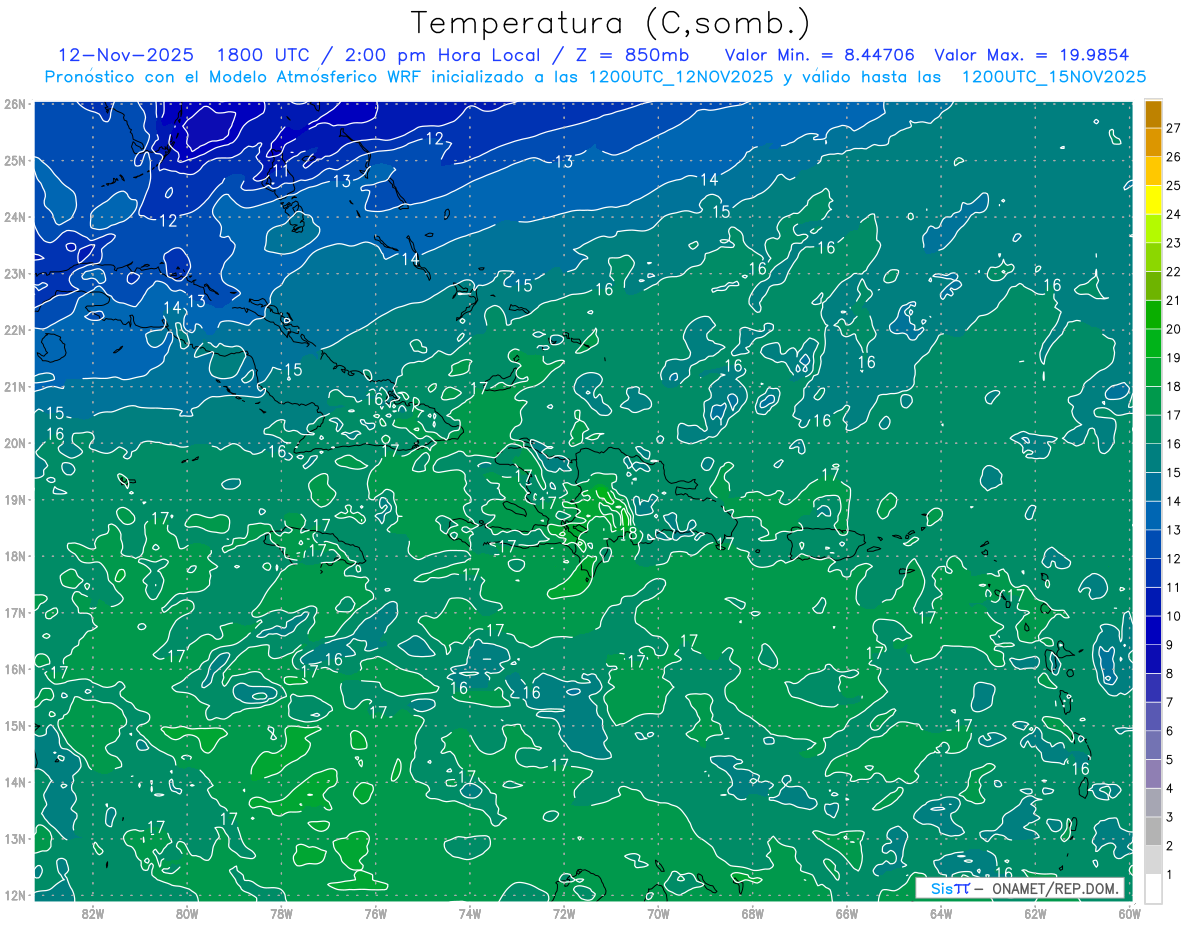This screenshot has height=927, width=1200.
Task: Click the "17N" latitude axis label
Action: click(14, 612)
